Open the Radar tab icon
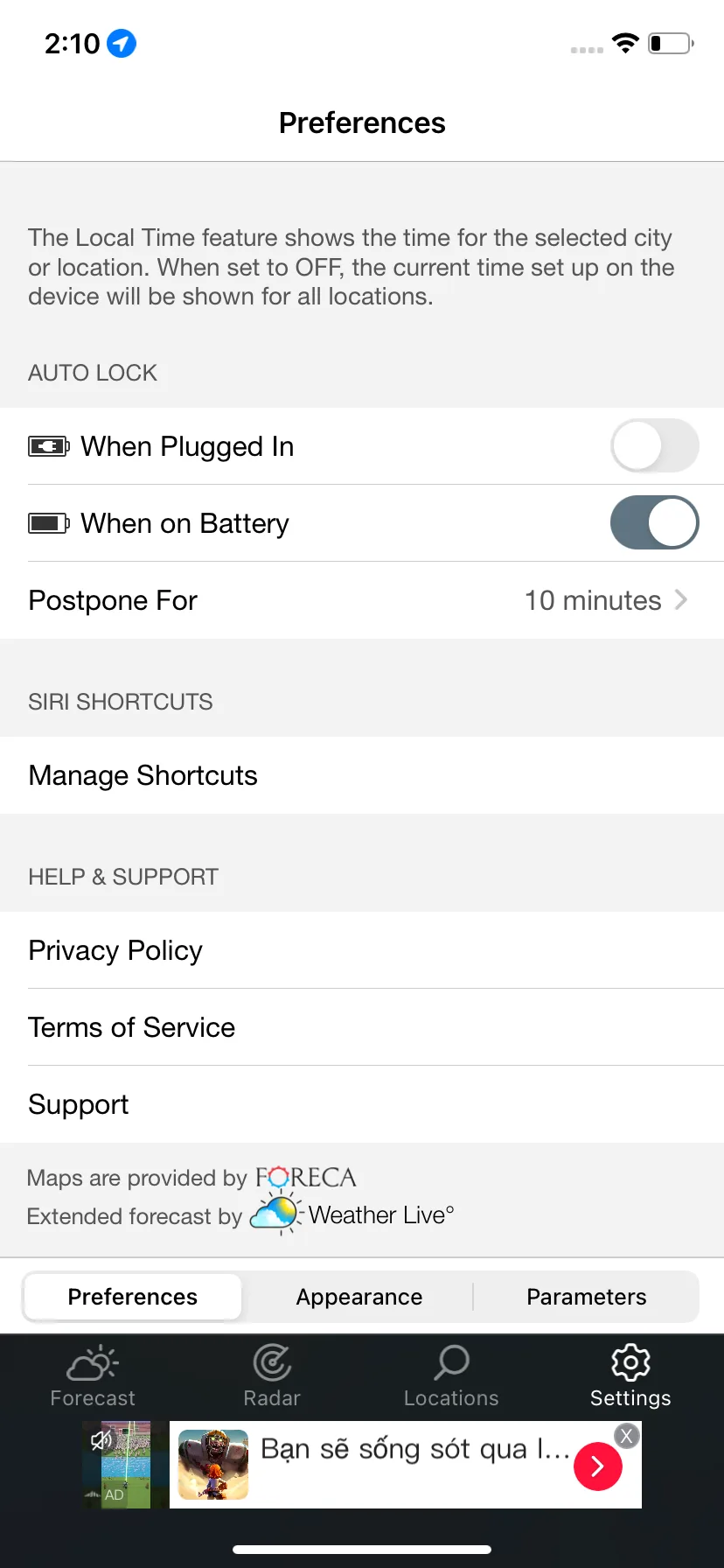The width and height of the screenshot is (724, 1568). click(272, 1363)
